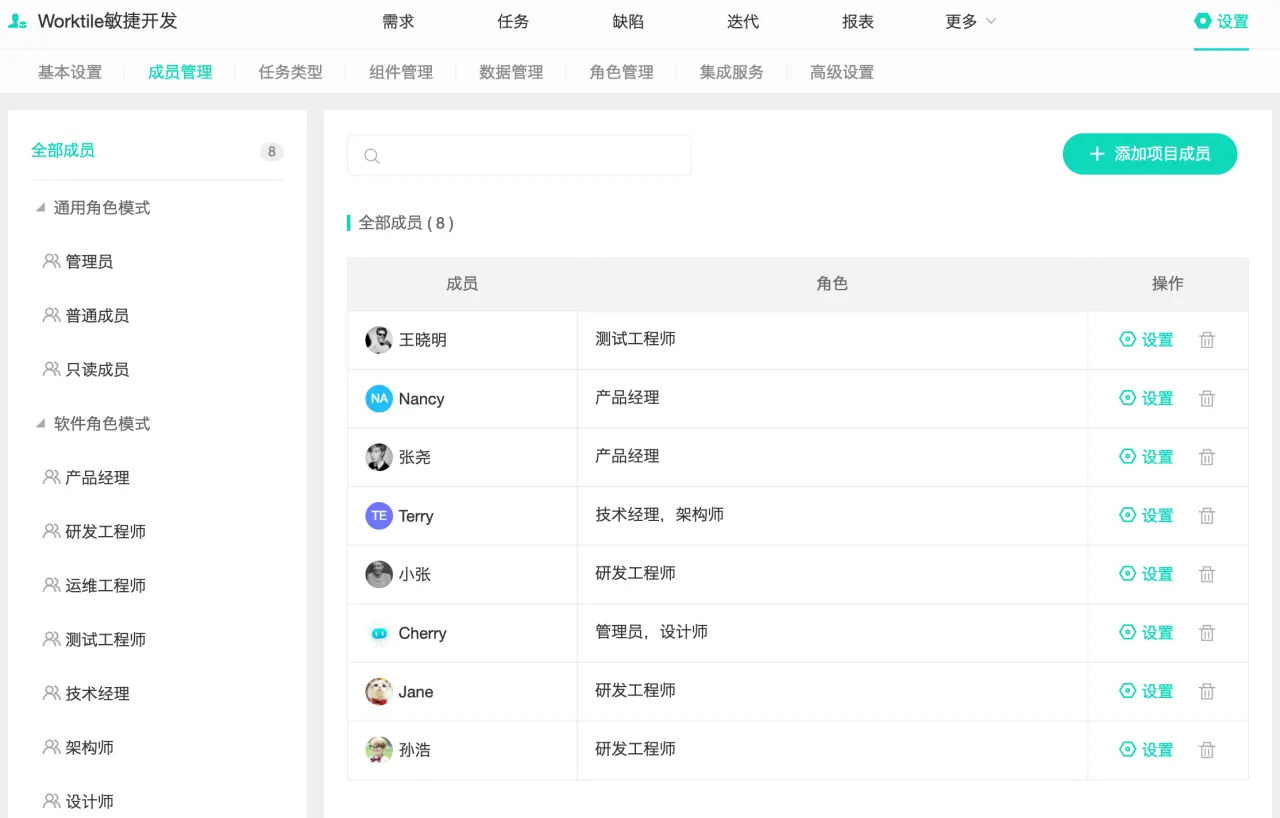Image resolution: width=1280 pixels, height=818 pixels.
Task: Open the 报表 section
Action: pos(858,21)
